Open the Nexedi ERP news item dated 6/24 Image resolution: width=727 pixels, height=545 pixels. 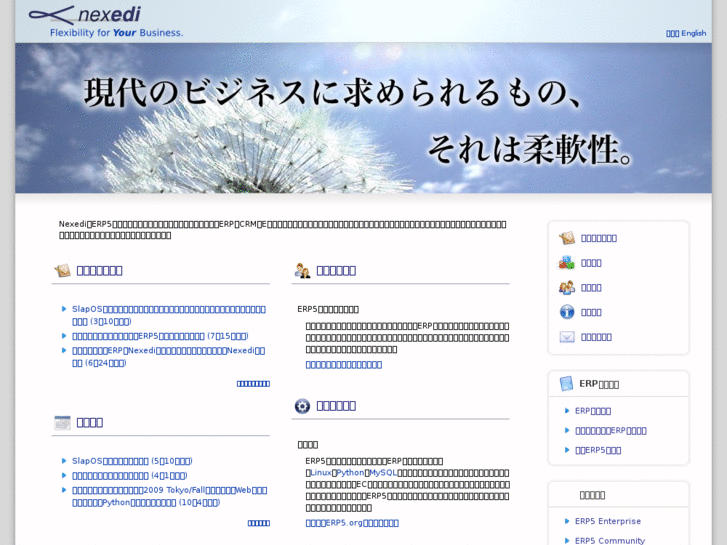click(x=168, y=357)
